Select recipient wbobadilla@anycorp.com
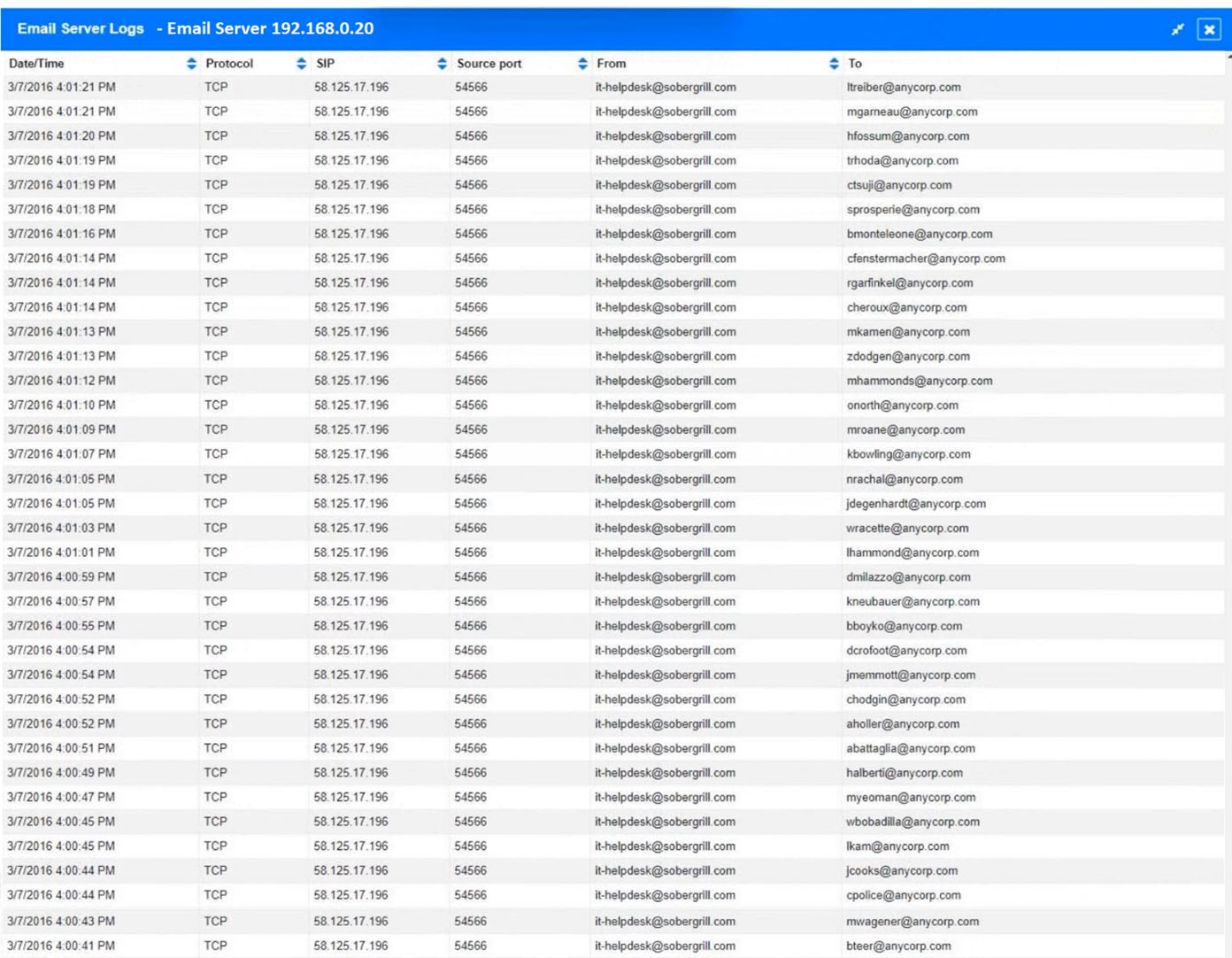Image resolution: width=1232 pixels, height=958 pixels. pyautogui.click(x=913, y=822)
